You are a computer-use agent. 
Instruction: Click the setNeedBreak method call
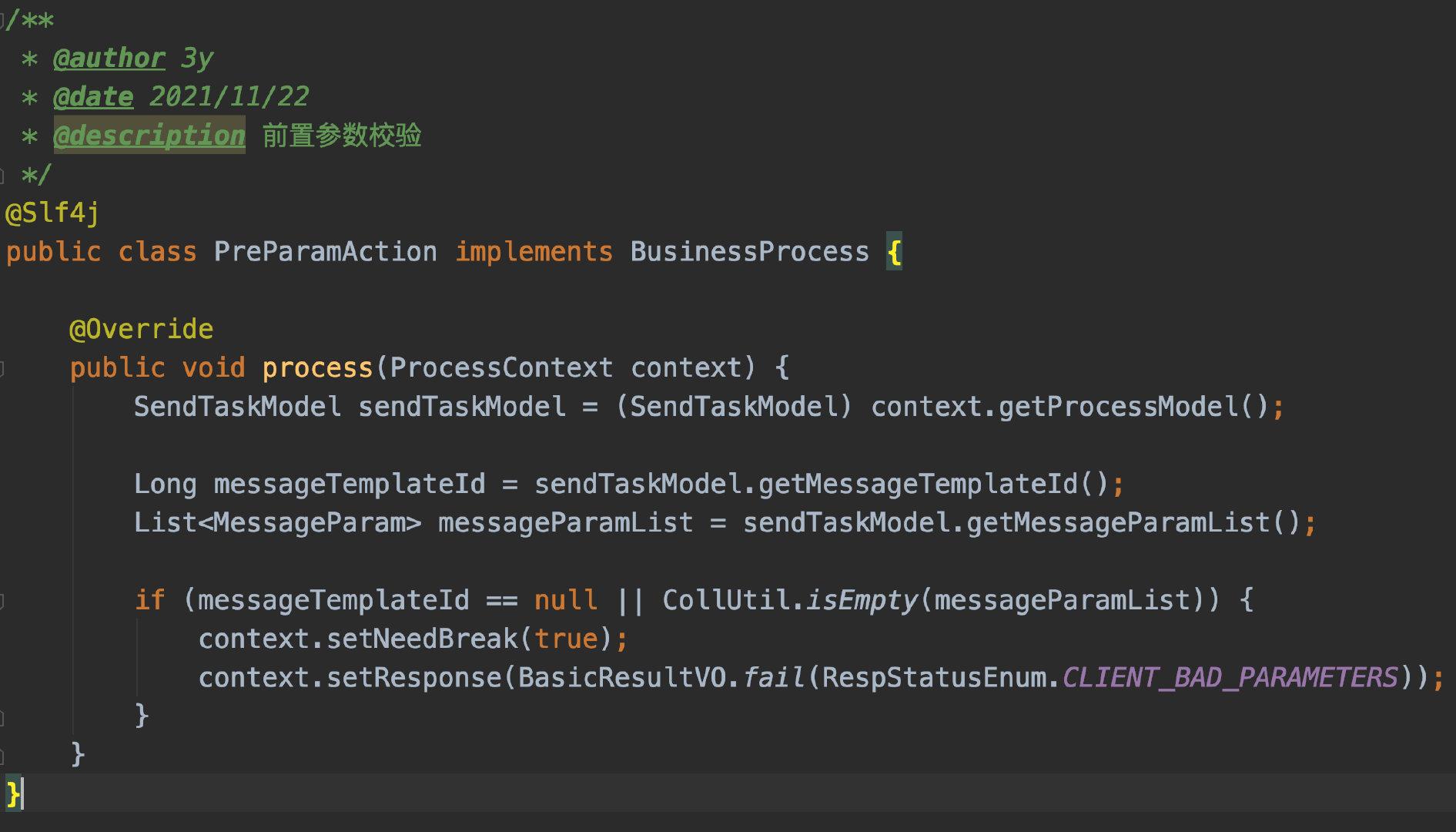click(422, 639)
